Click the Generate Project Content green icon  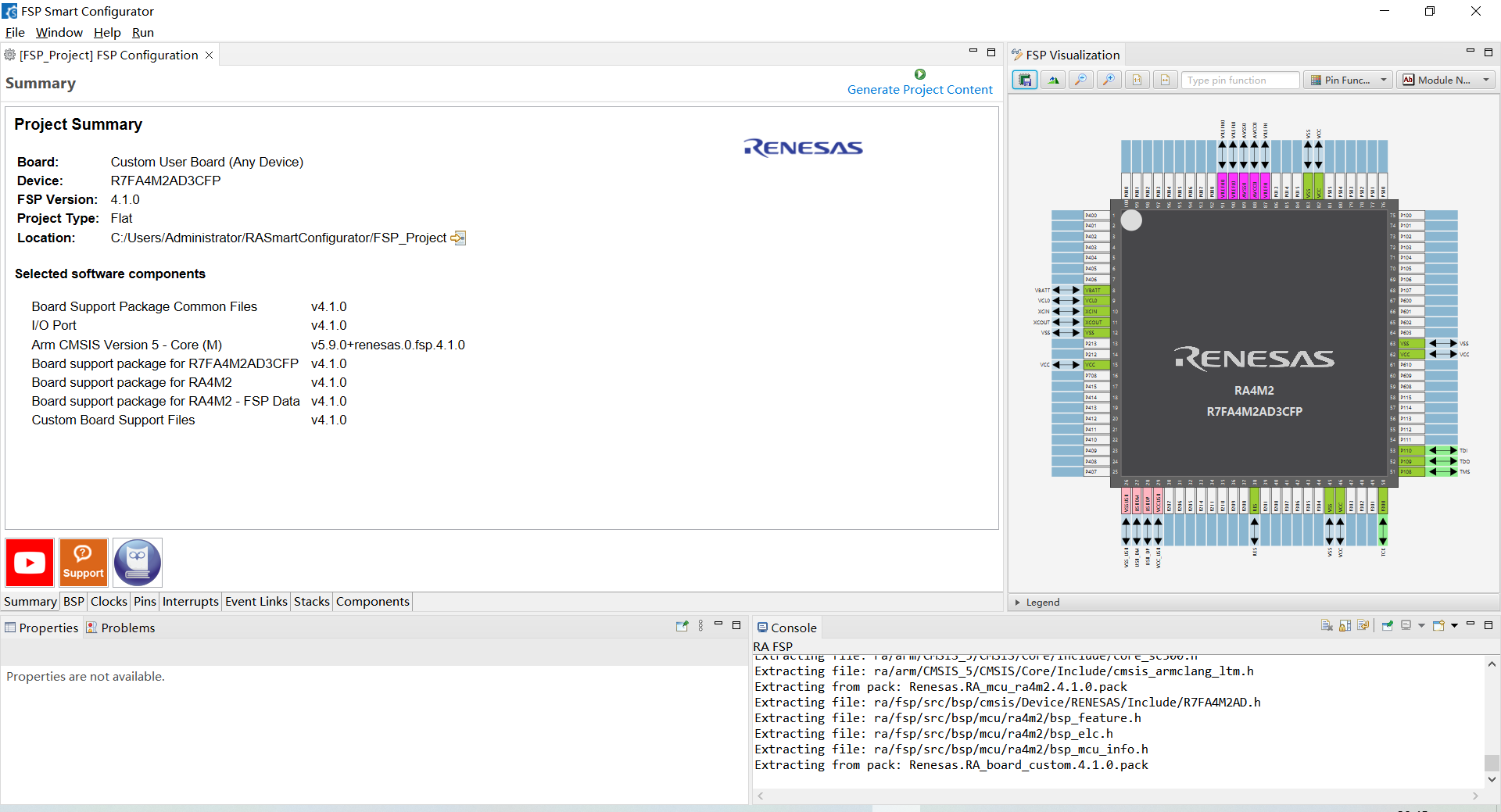pos(920,74)
